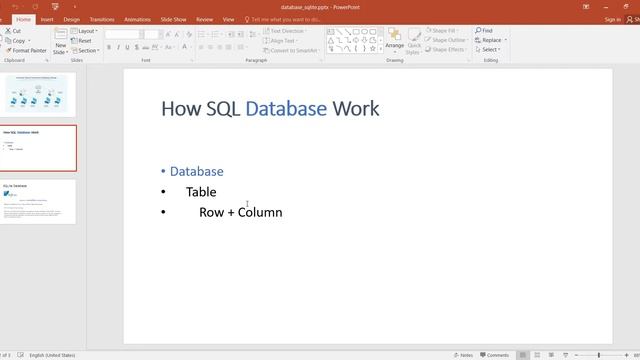Toggle Align Right paragraph alignment
This screenshot has height=360, width=640.
click(220, 47)
